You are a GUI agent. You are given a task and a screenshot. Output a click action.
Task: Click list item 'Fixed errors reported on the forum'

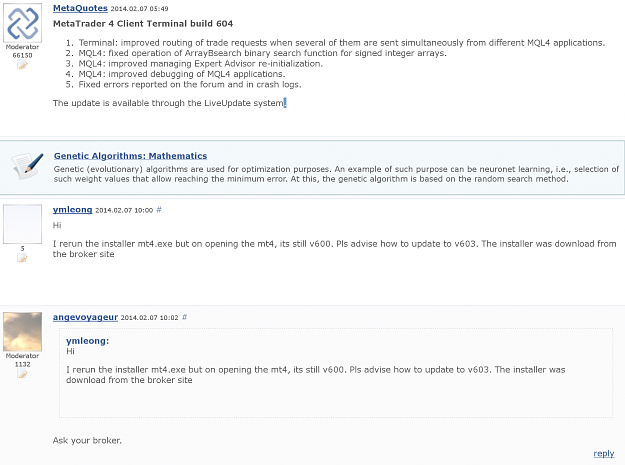click(190, 84)
